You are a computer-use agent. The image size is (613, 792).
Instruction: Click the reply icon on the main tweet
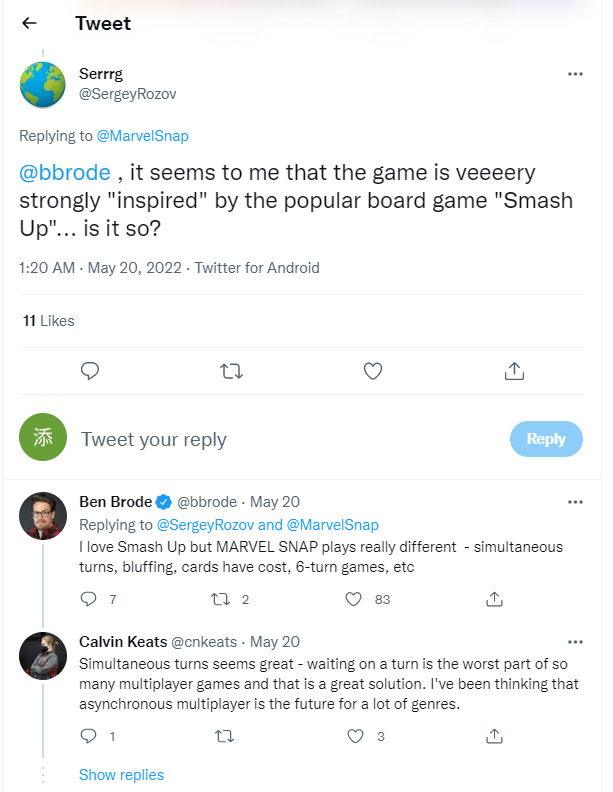[x=89, y=371]
